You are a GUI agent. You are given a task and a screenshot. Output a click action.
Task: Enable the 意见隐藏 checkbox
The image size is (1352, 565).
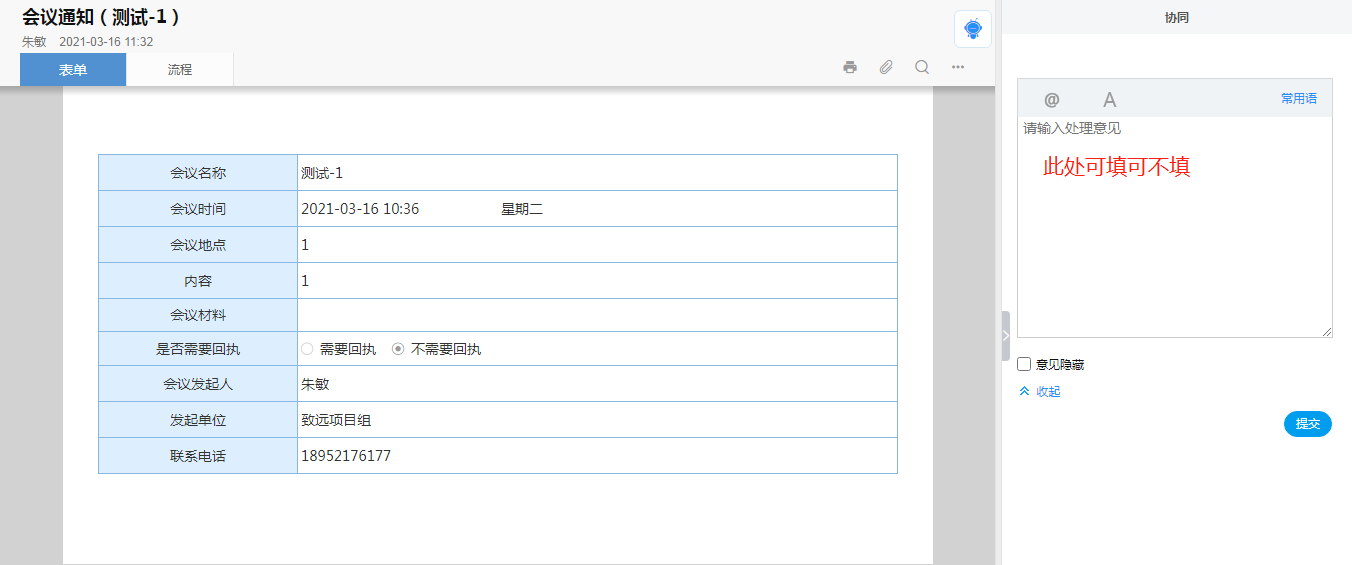[1024, 364]
